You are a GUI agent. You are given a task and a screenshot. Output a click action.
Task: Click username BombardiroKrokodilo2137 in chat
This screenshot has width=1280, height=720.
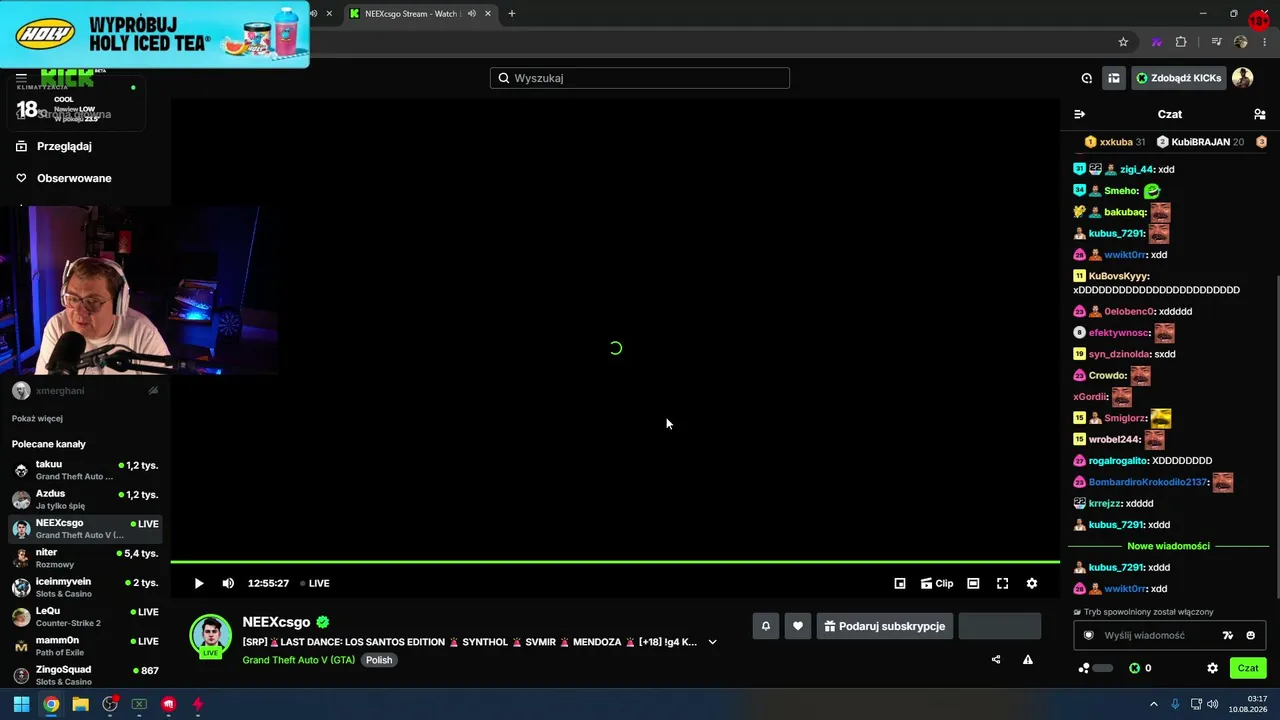tap(1148, 482)
